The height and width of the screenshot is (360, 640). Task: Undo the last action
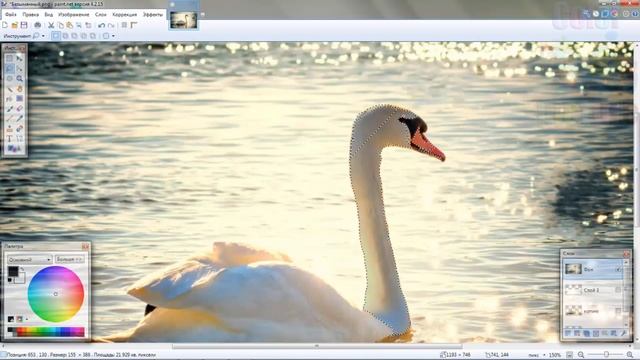pos(102,25)
